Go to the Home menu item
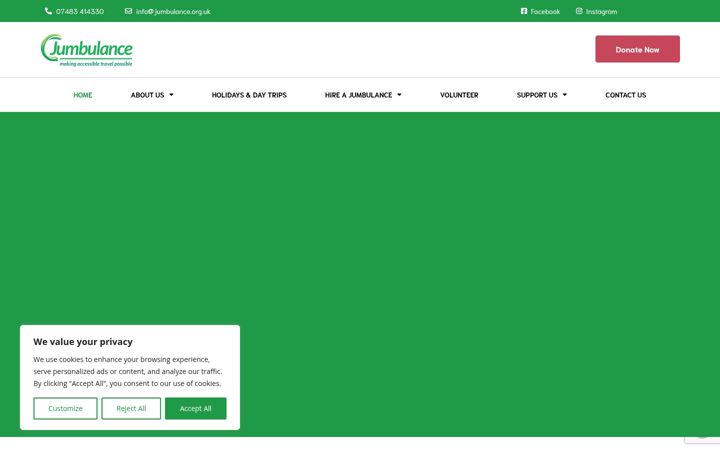This screenshot has width=720, height=450. coord(83,95)
